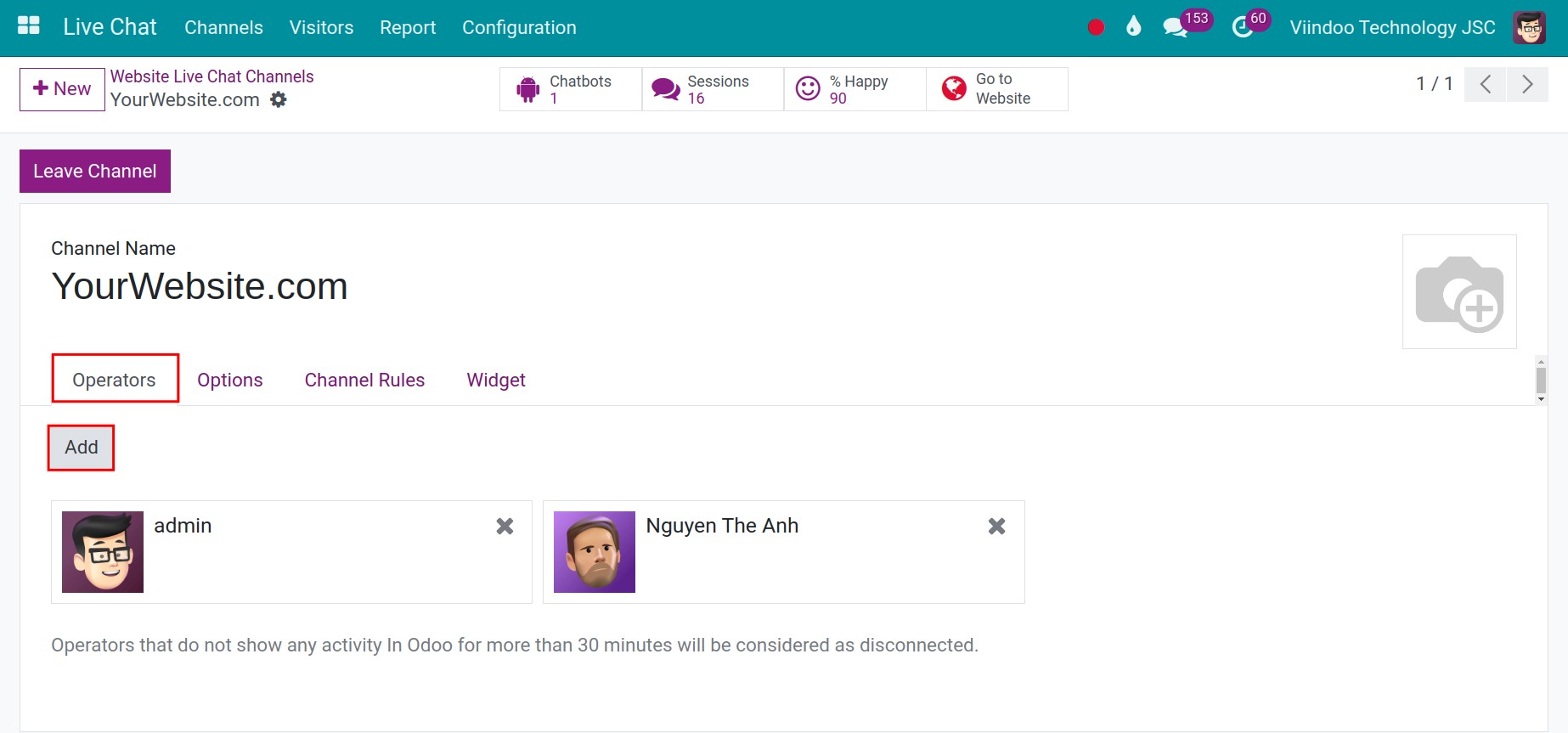
Task: Open the apps grid home menu
Action: point(29,26)
